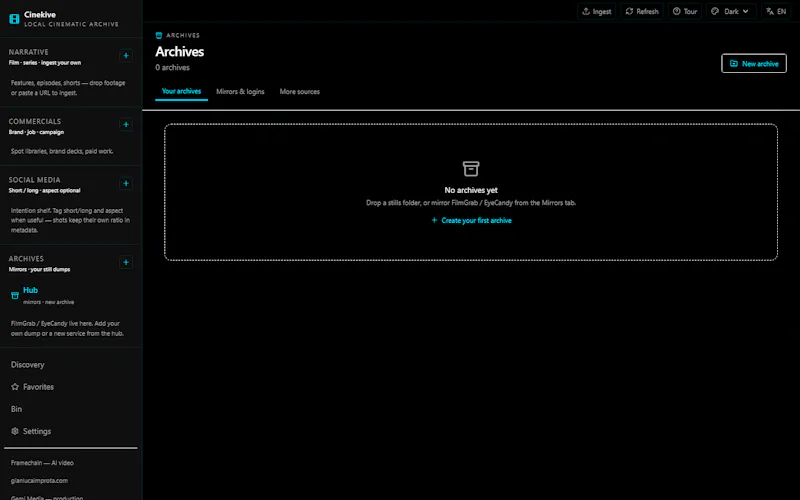800x500 pixels.
Task: Click the Archives page title
Action: click(180, 52)
